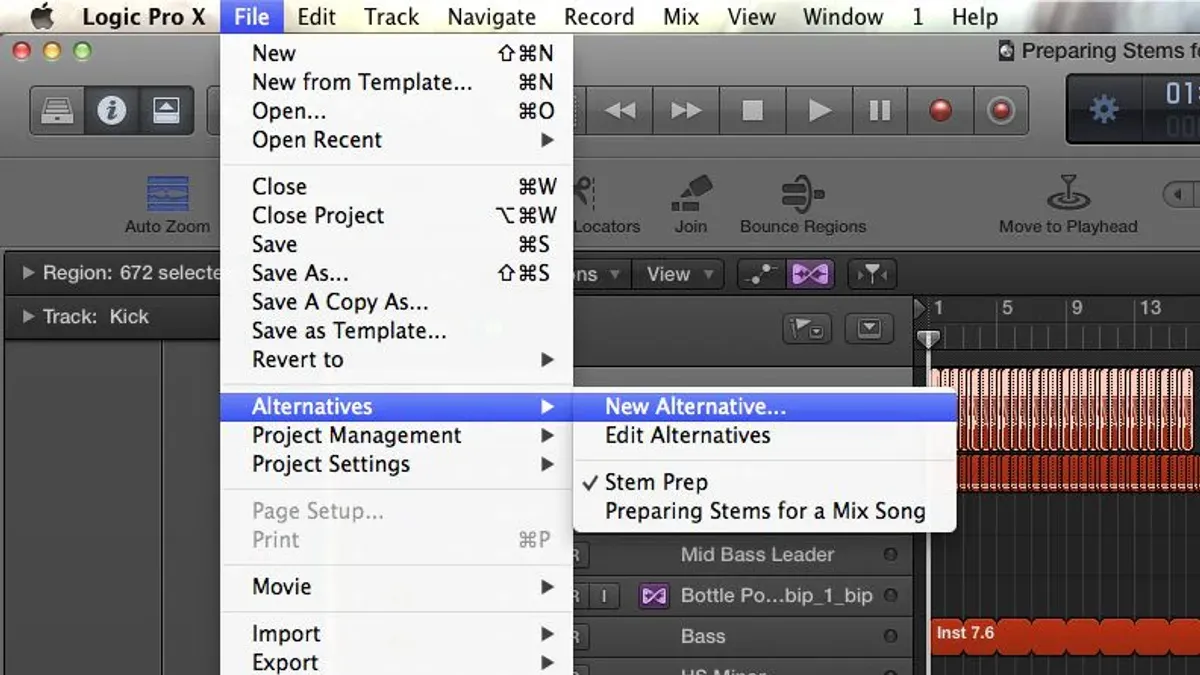
Task: Open the global tracks marker flag button
Action: [x=807, y=328]
